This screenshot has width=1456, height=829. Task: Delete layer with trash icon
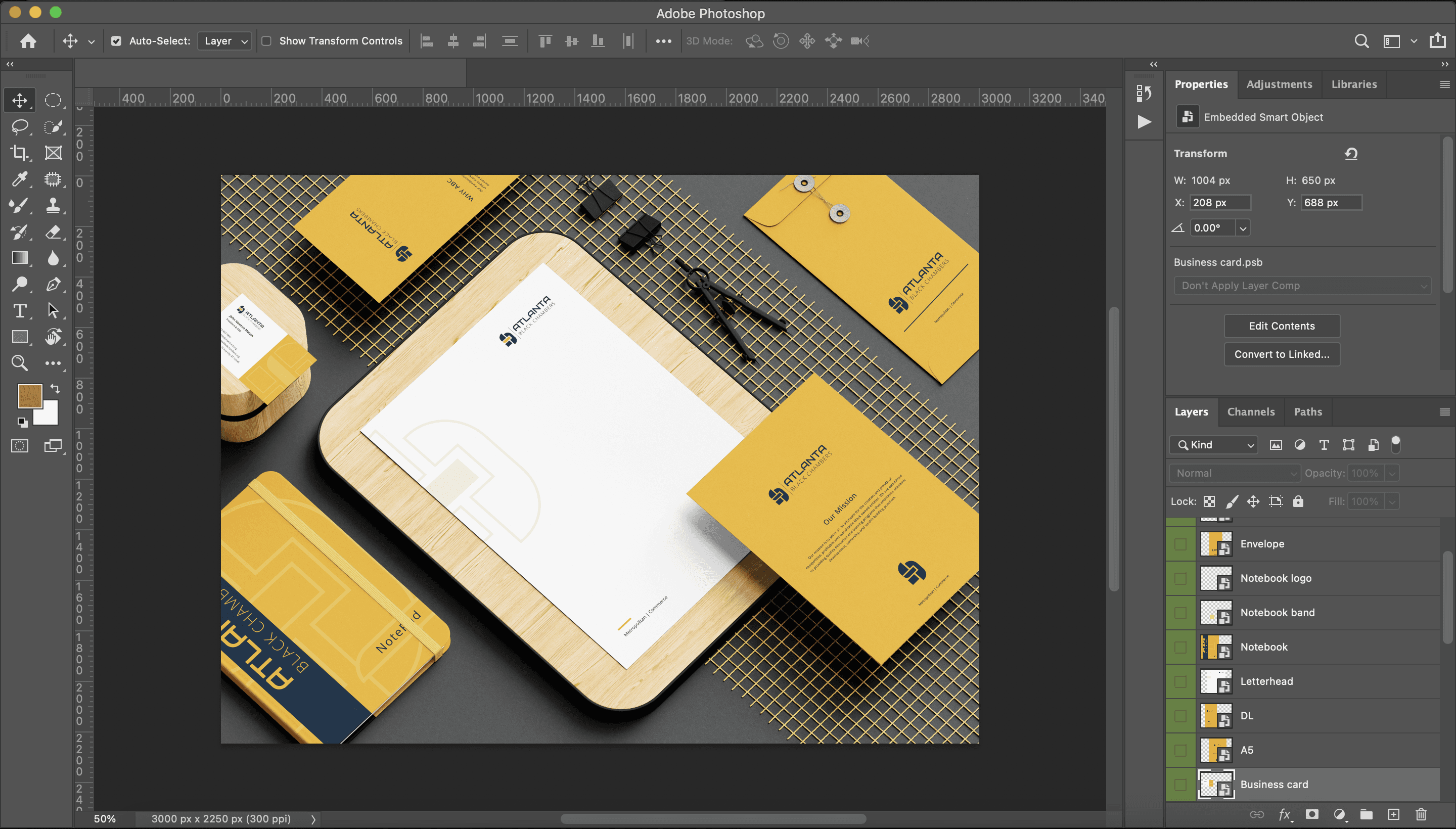[x=1421, y=815]
